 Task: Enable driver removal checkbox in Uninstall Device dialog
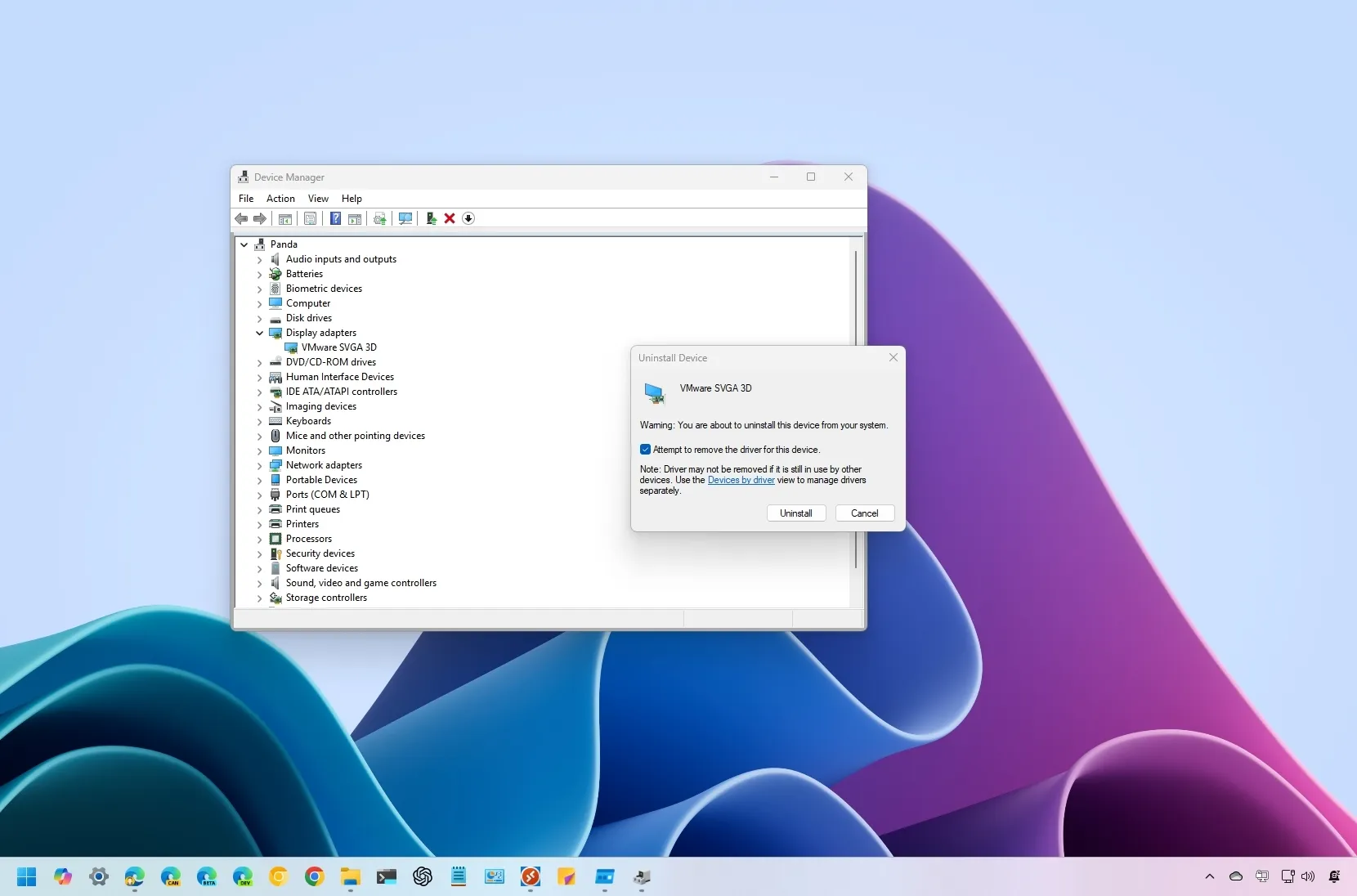click(x=646, y=449)
